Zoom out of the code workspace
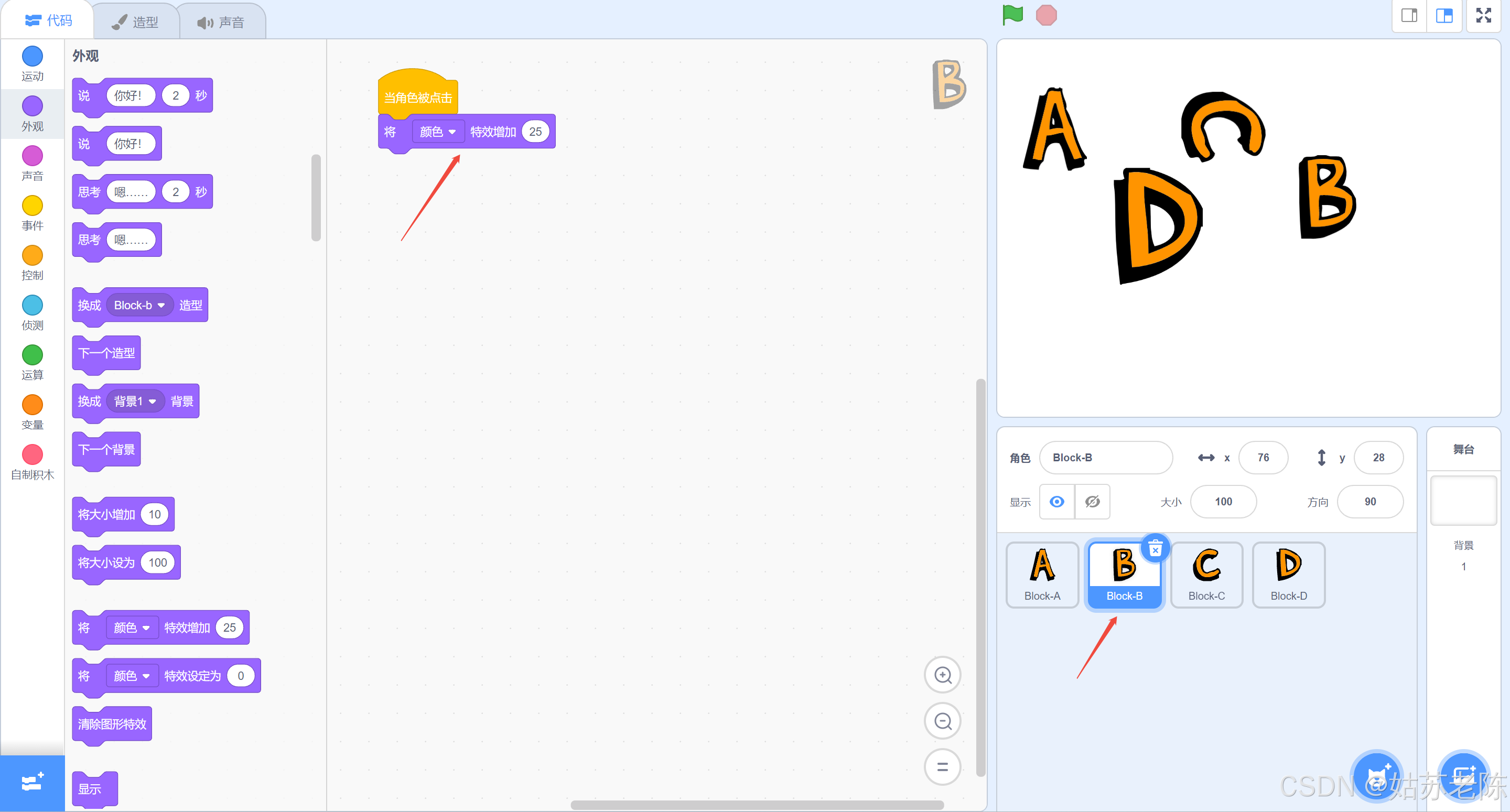Viewport: 1510px width, 812px height. [942, 721]
